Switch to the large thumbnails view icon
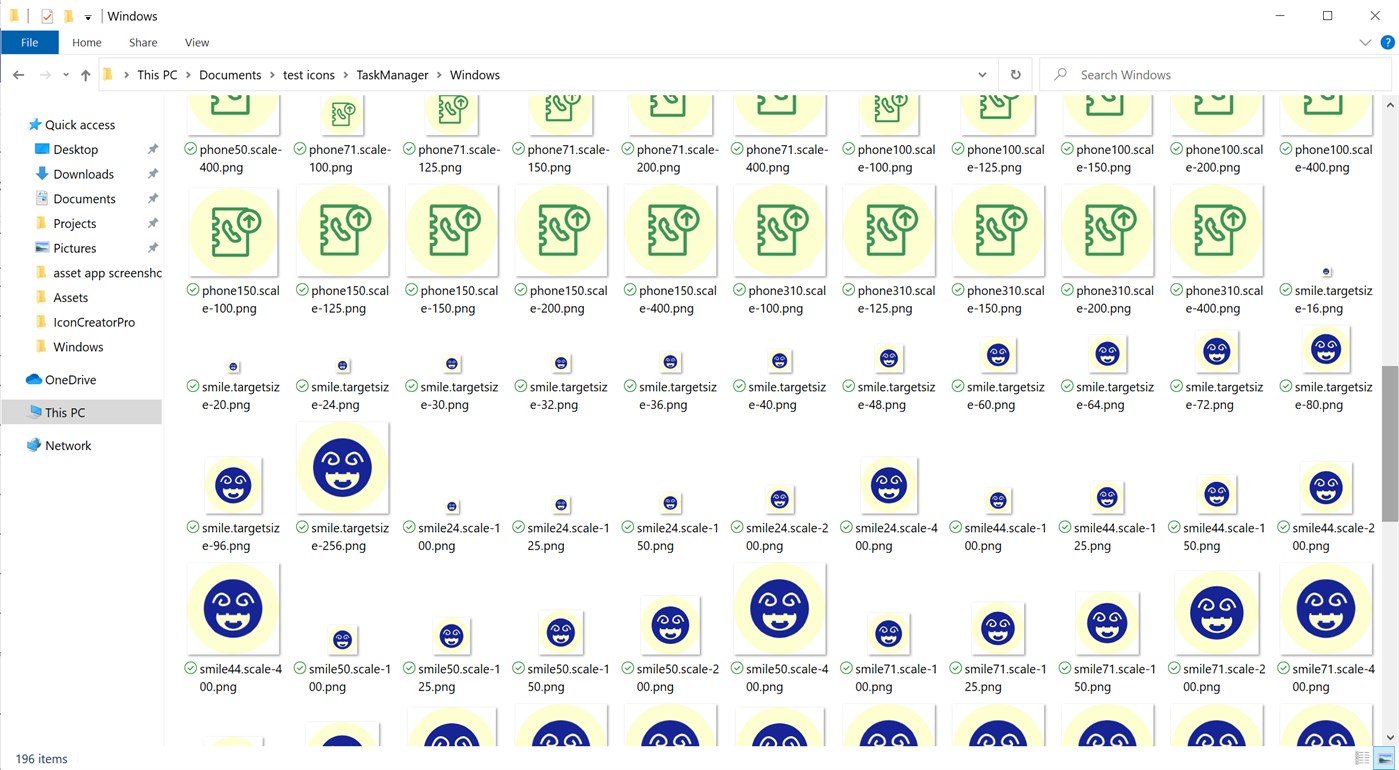The image size is (1399, 770). click(1384, 759)
